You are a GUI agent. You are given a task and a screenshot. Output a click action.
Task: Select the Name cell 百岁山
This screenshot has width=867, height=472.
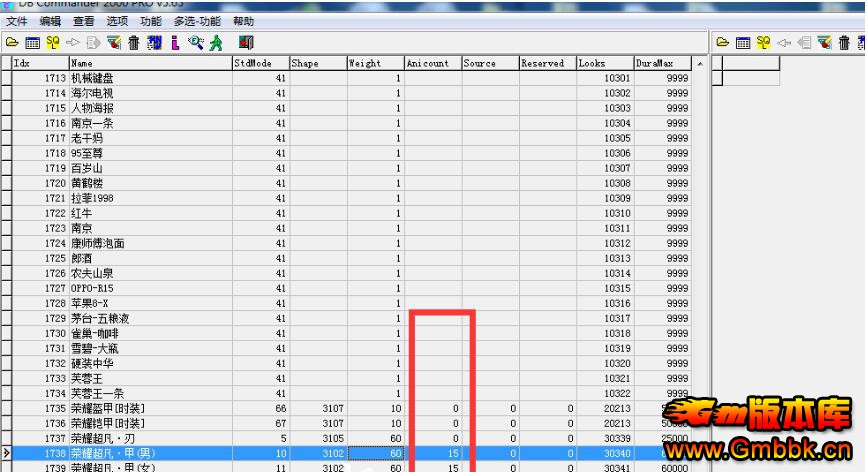(x=151, y=168)
